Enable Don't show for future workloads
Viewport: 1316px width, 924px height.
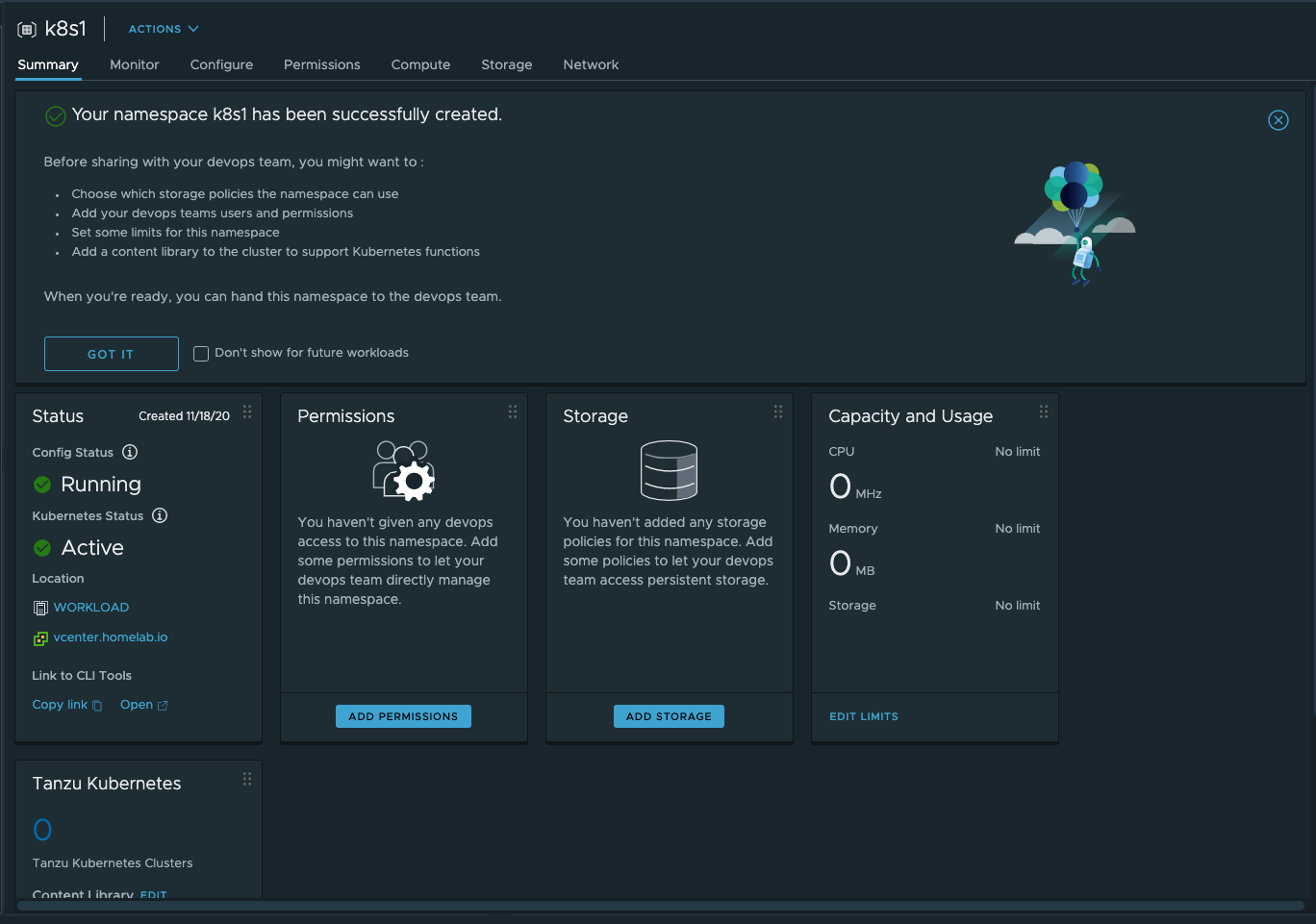(x=201, y=354)
